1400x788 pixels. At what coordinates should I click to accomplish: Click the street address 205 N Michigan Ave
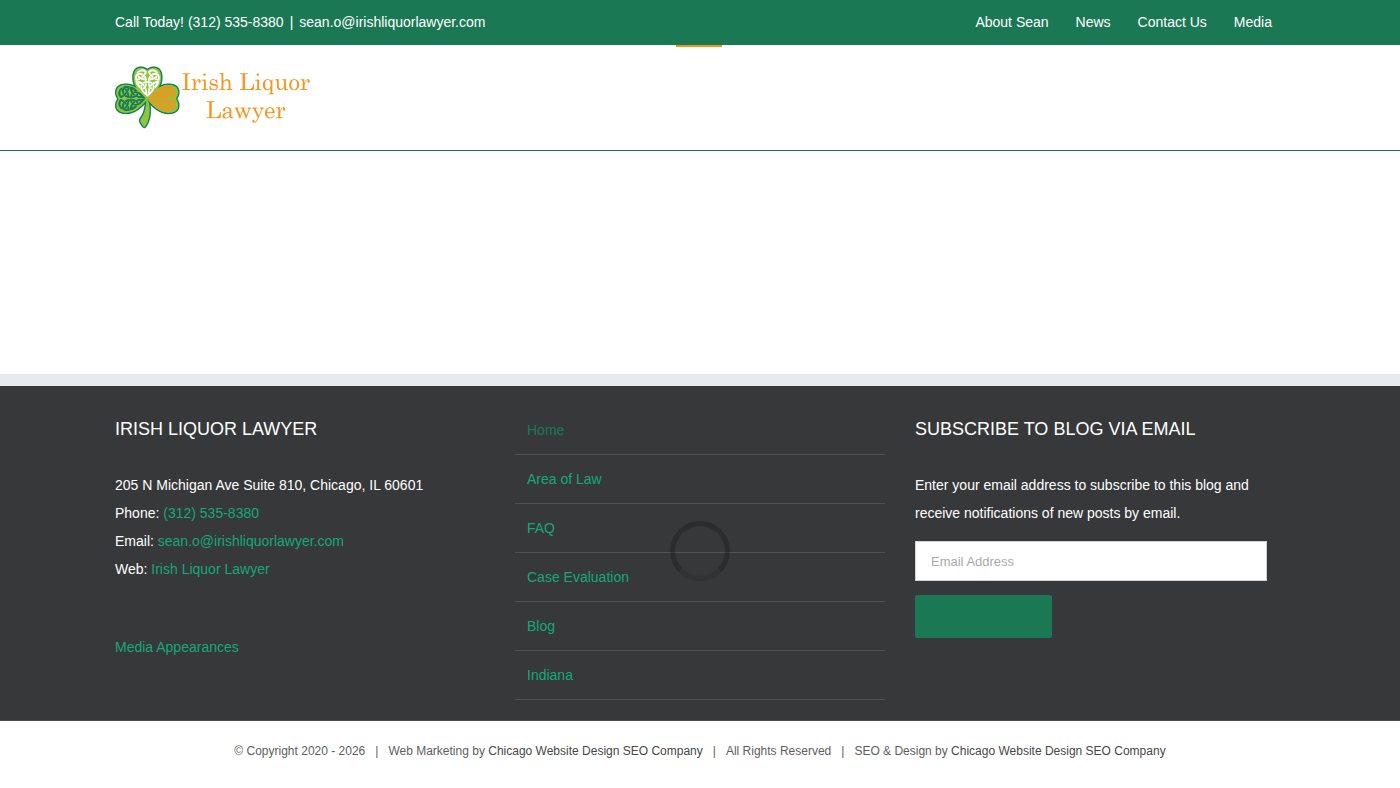click(269, 485)
